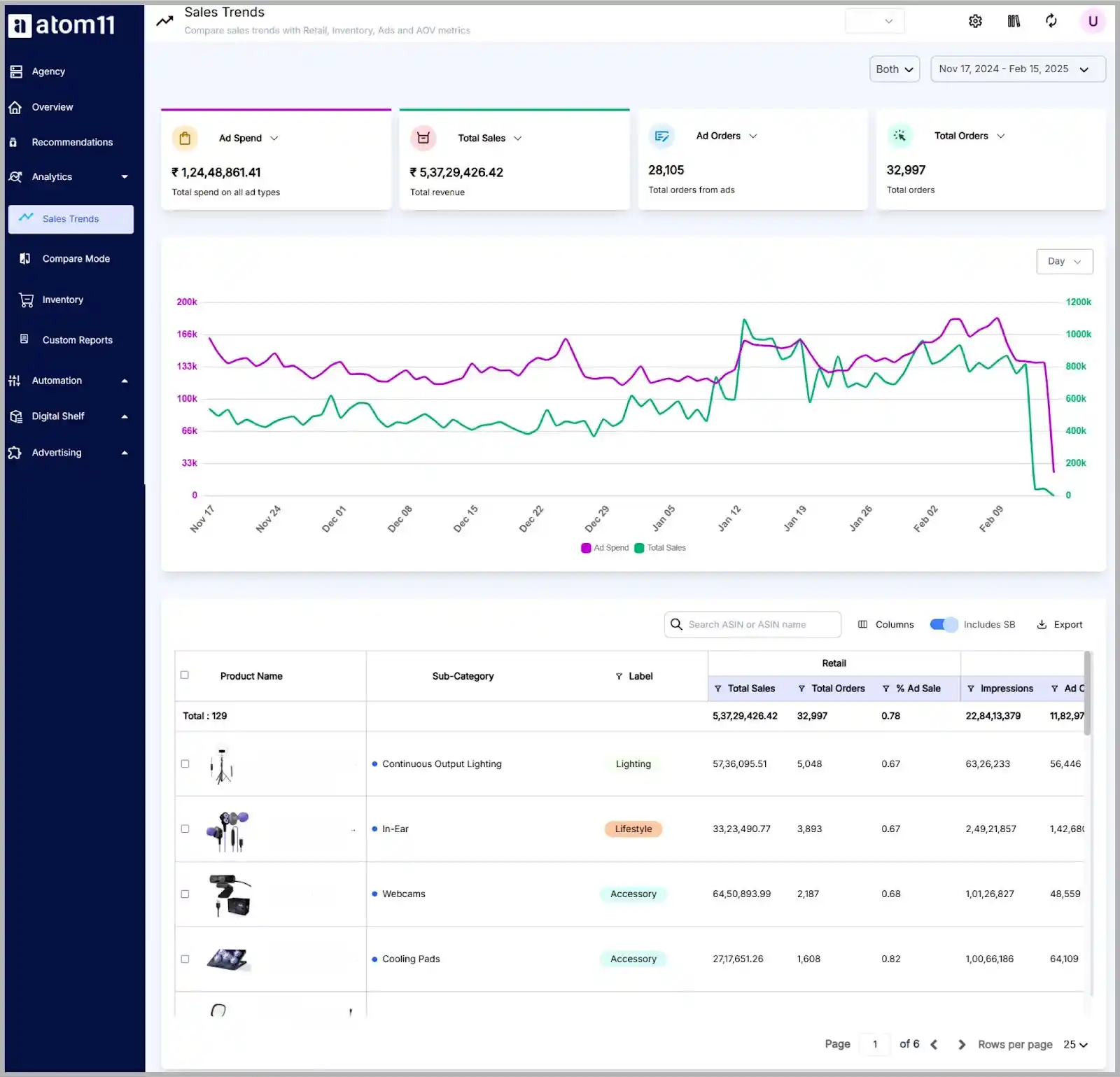Image resolution: width=1120 pixels, height=1077 pixels.
Task: Open Custom Reports via its sidebar icon
Action: click(x=25, y=339)
